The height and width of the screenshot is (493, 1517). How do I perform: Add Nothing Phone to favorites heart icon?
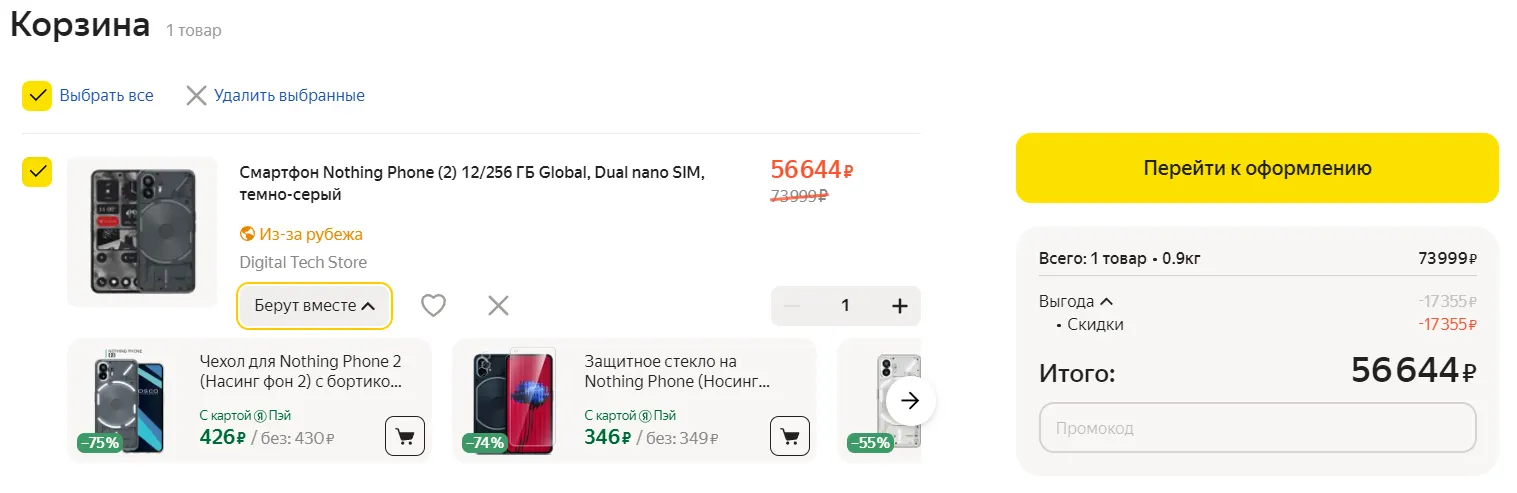pos(433,305)
